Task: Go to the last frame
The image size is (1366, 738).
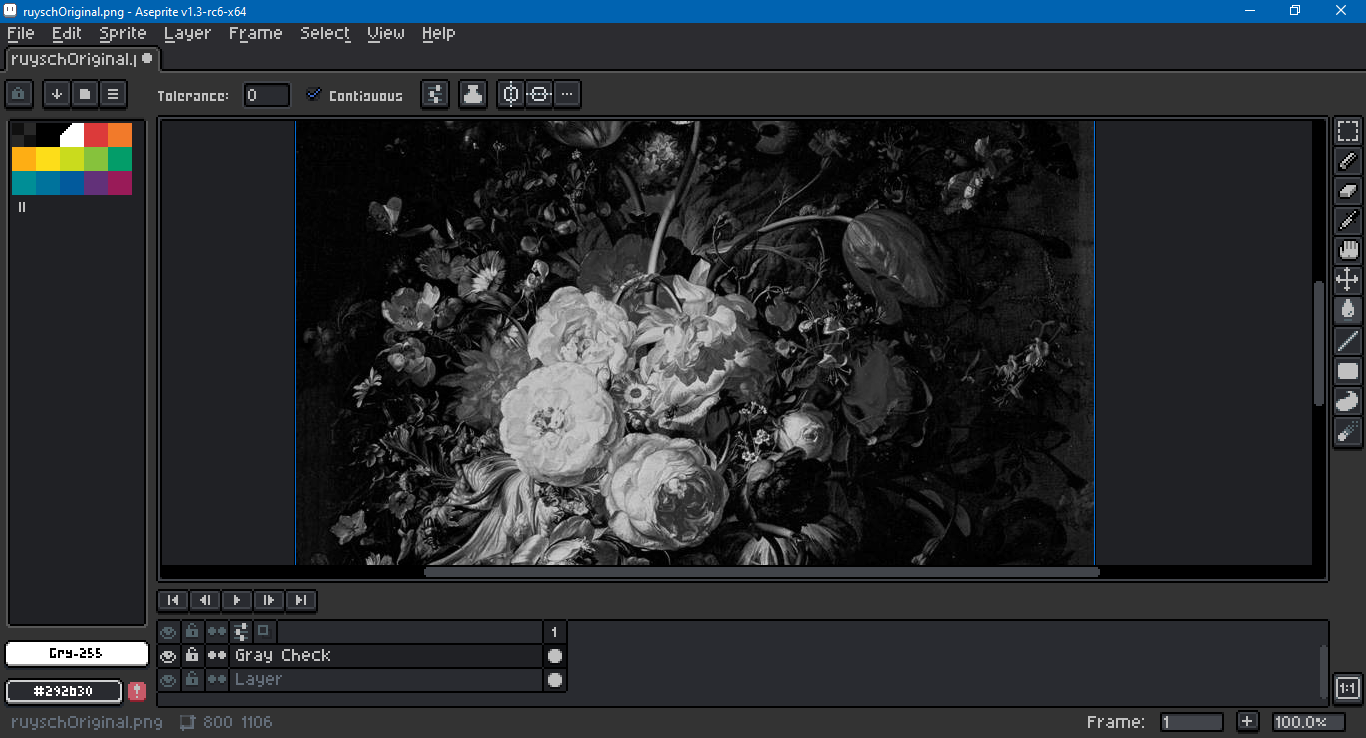Action: [x=301, y=600]
